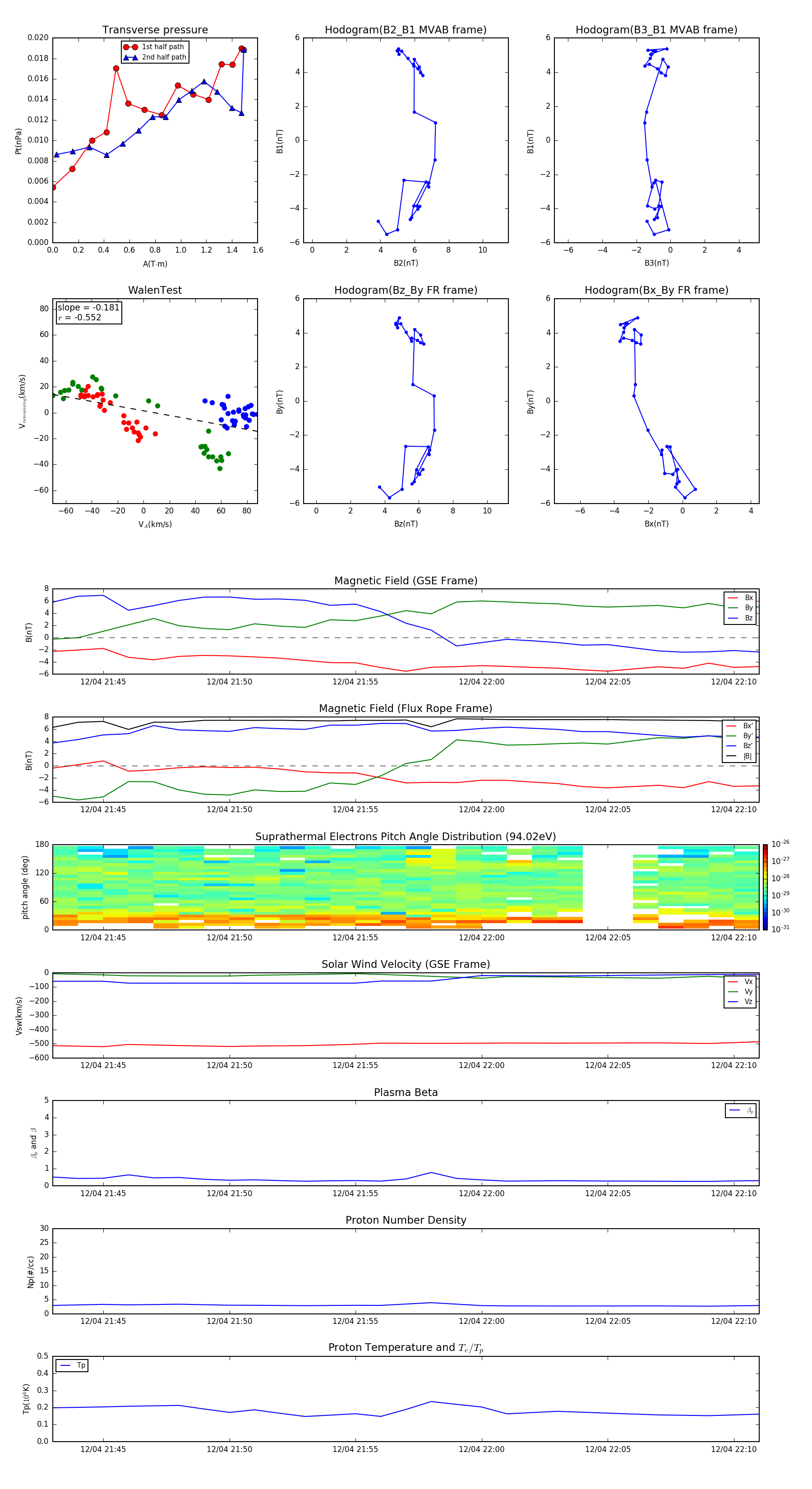
Task: Click the dashed fit line in WalenTest plot
Action: tap(155, 413)
